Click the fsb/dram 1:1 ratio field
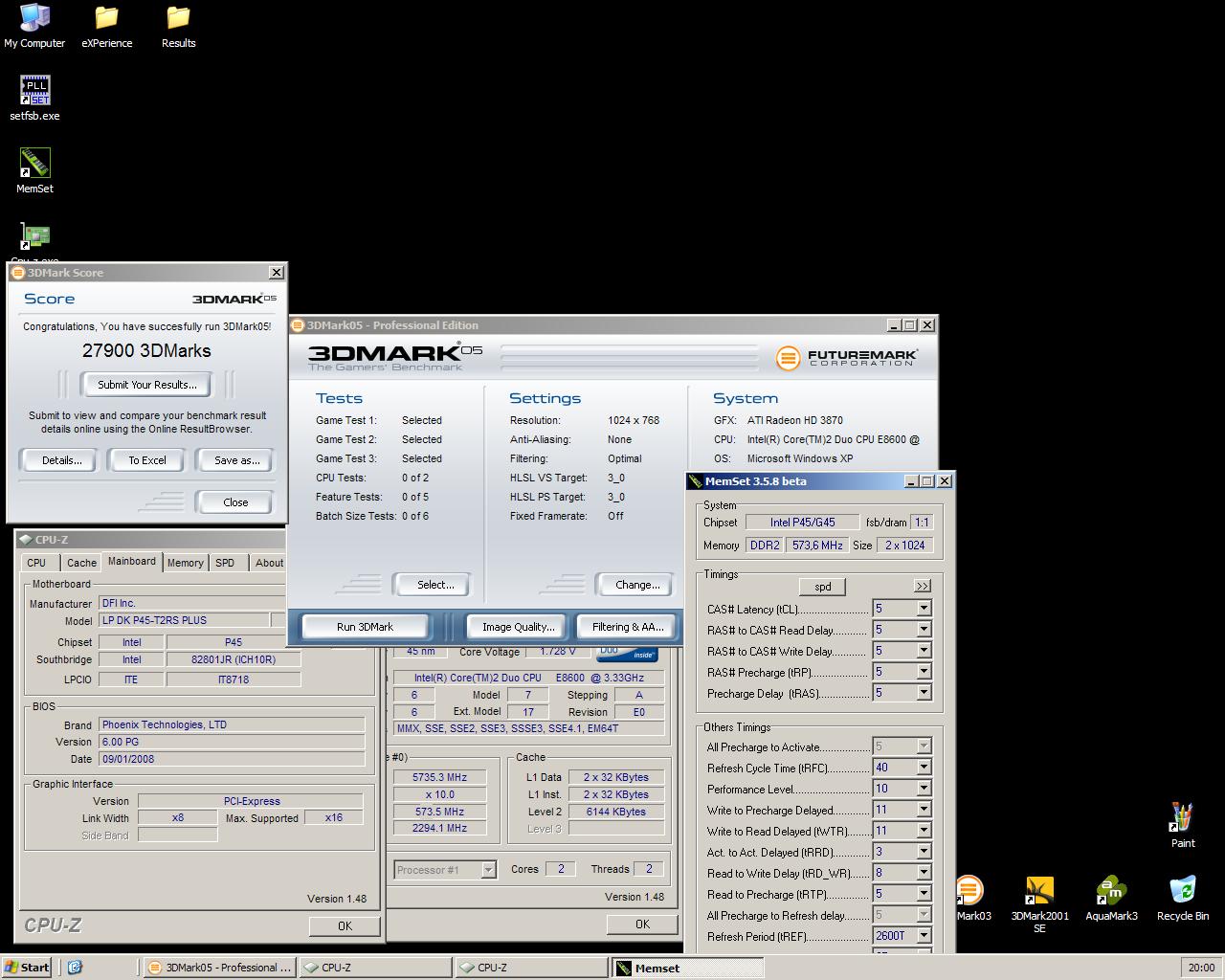This screenshot has width=1225, height=980. click(922, 523)
